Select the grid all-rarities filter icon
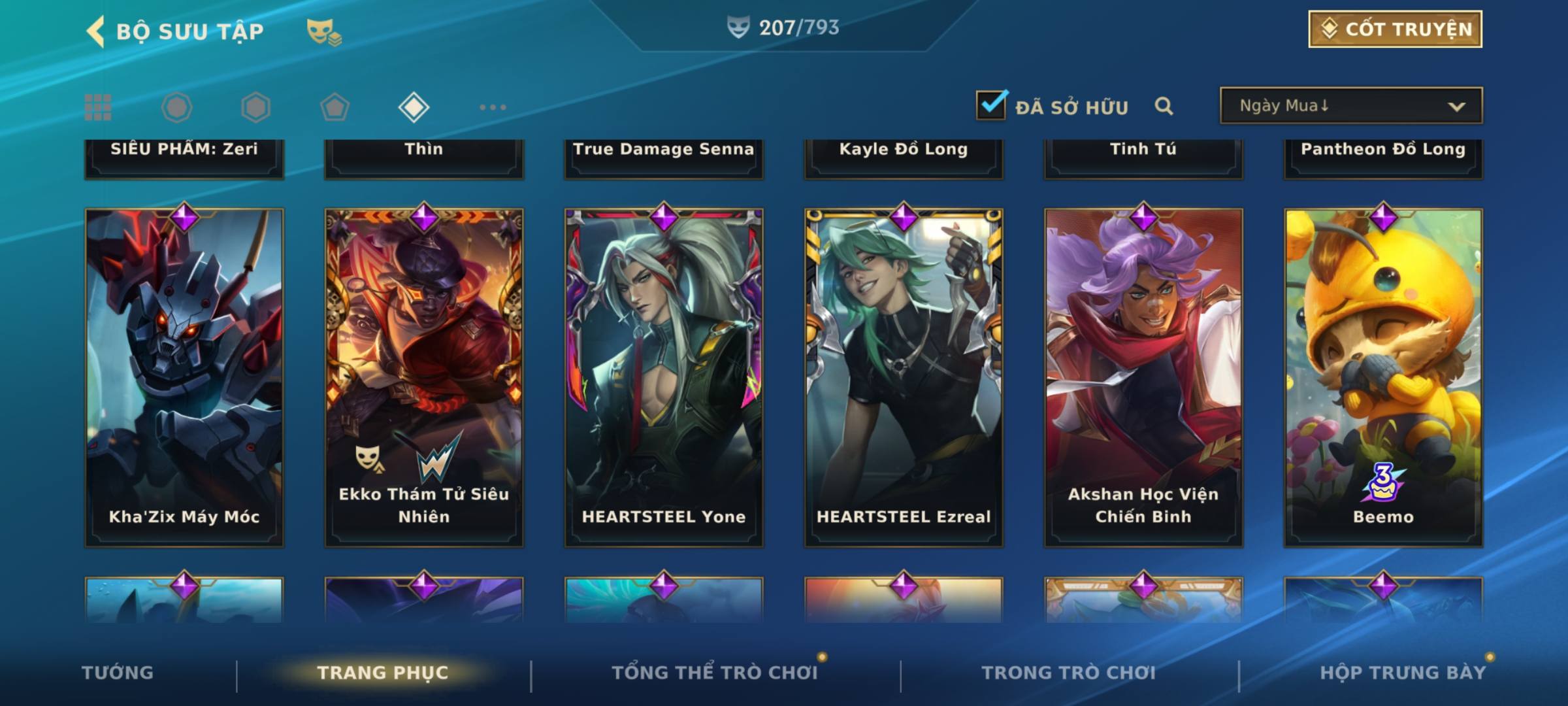The width and height of the screenshot is (1568, 706). coord(98,107)
